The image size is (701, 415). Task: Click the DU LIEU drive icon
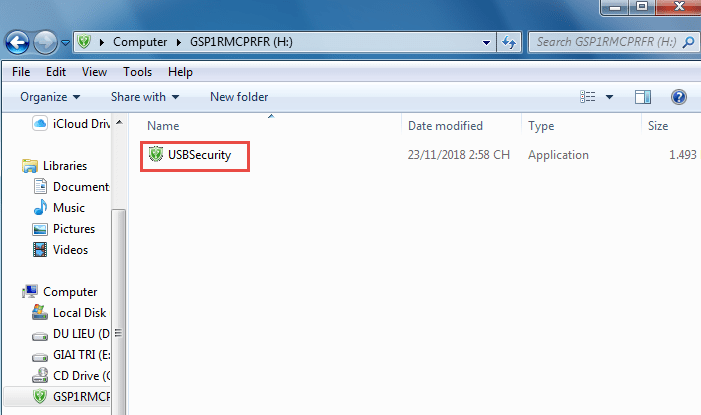[40, 336]
